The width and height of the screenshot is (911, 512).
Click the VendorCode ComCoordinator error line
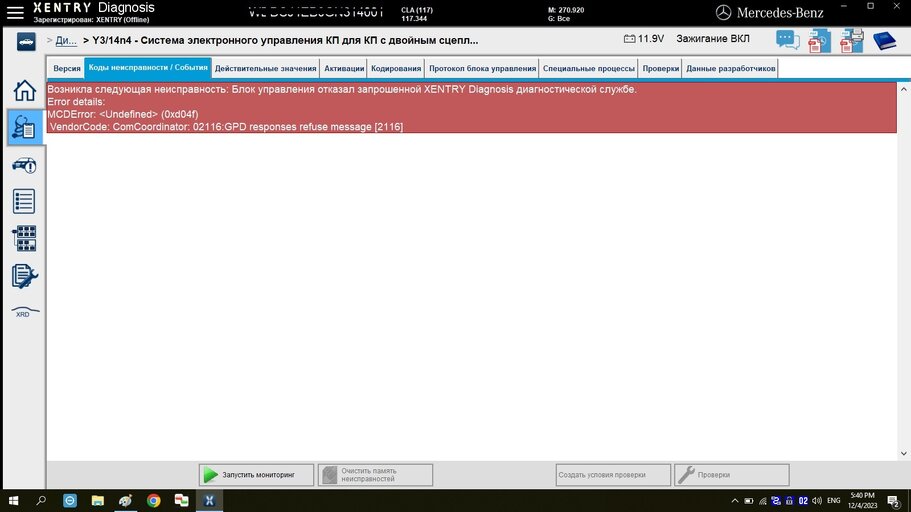click(x=227, y=127)
